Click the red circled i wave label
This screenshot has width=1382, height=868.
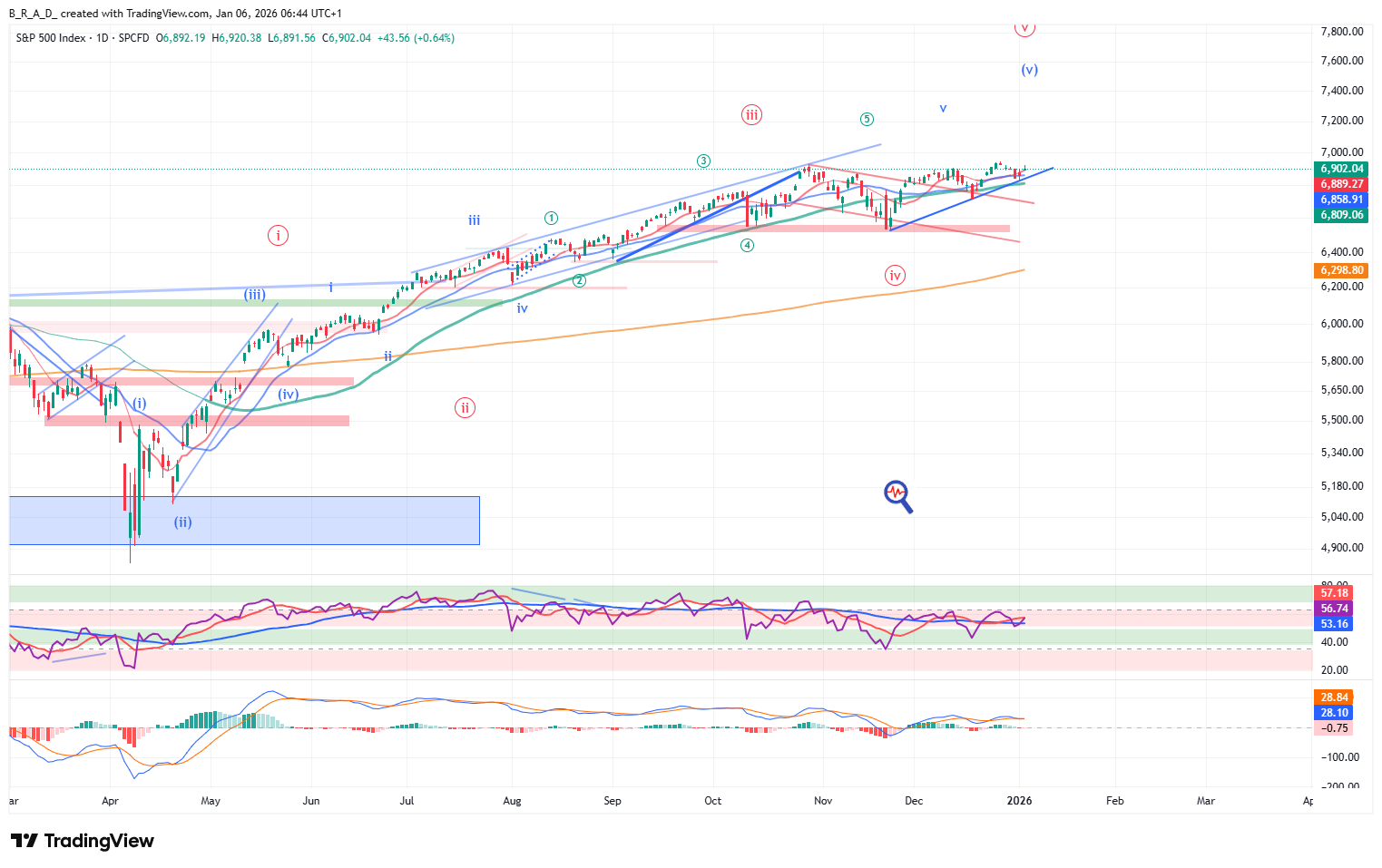[x=278, y=236]
